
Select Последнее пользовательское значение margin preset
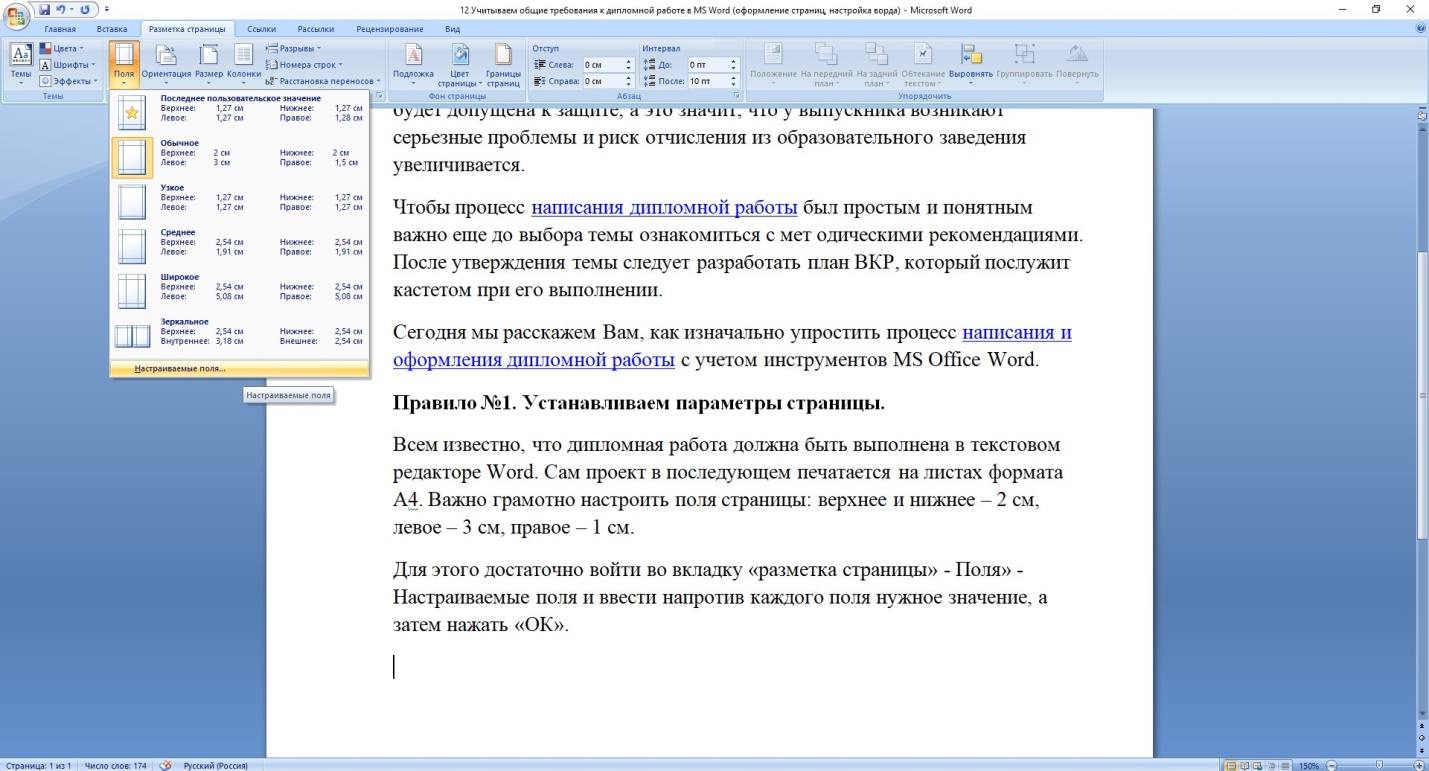pyautogui.click(x=239, y=111)
